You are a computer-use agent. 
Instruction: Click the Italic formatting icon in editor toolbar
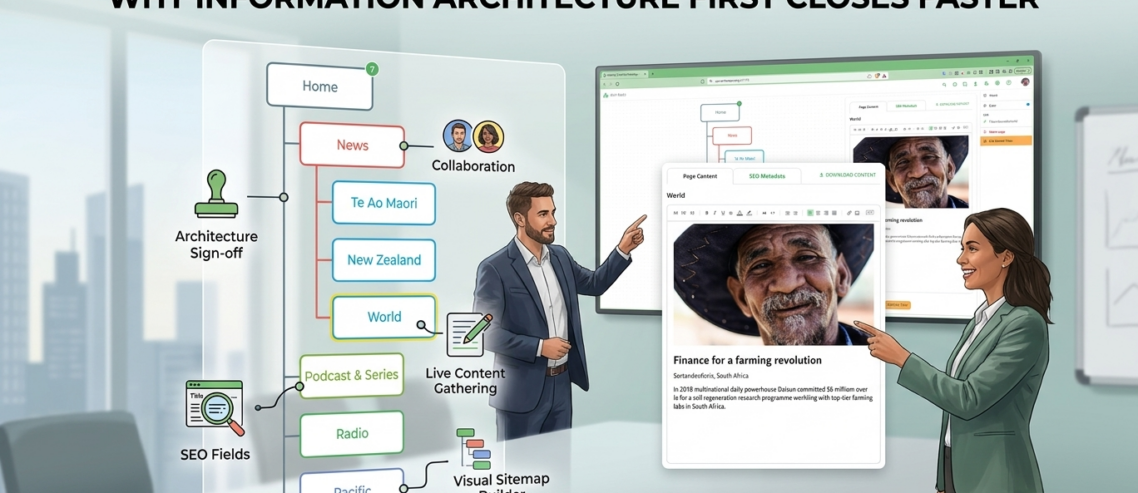click(x=714, y=213)
